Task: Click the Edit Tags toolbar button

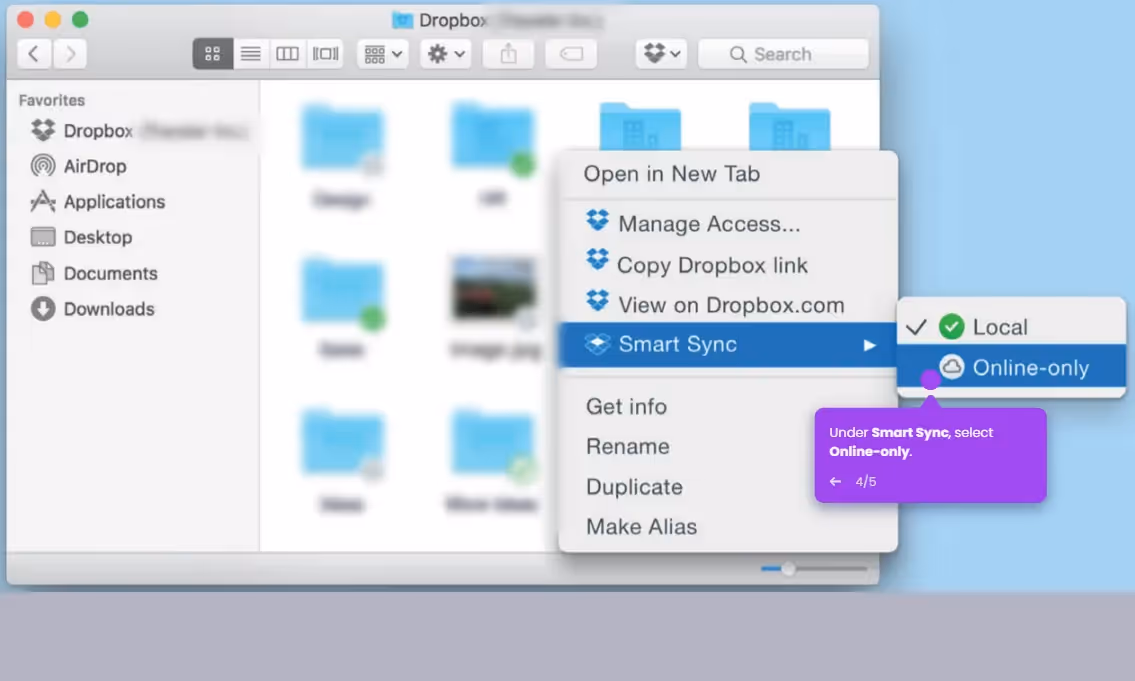Action: (571, 54)
